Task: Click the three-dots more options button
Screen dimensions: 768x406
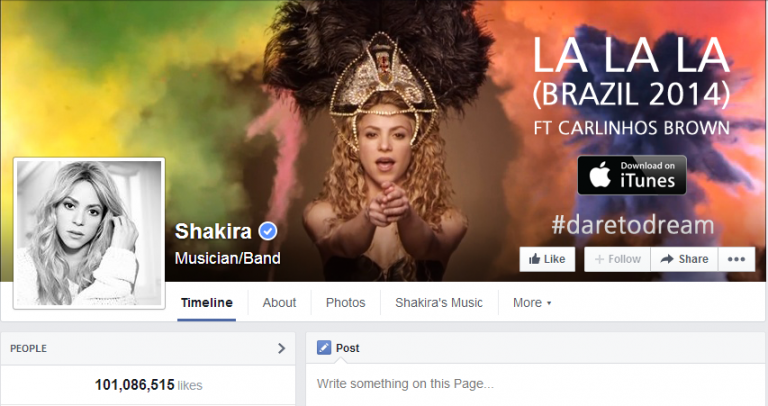Action: (x=736, y=259)
